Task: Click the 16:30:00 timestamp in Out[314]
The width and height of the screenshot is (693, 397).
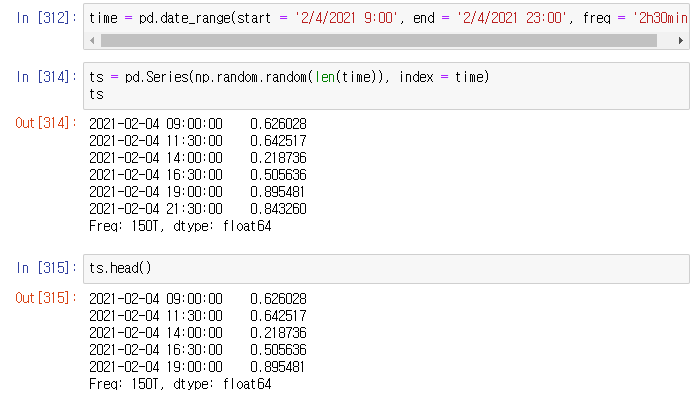Action: click(156, 175)
